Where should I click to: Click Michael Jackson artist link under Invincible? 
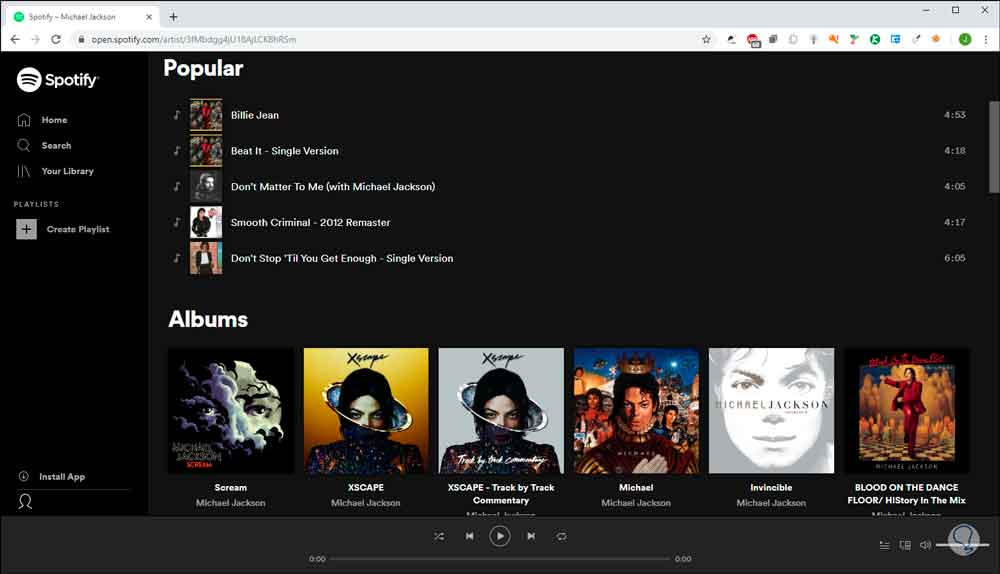pos(772,503)
